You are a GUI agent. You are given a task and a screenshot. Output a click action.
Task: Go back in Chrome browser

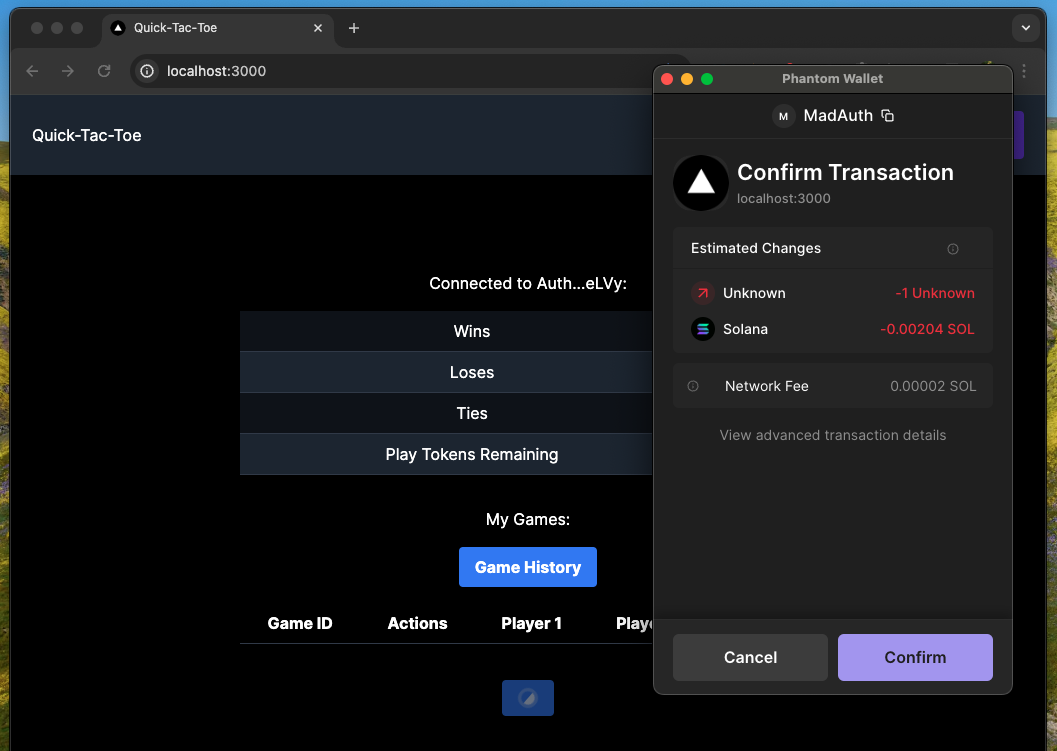click(32, 71)
